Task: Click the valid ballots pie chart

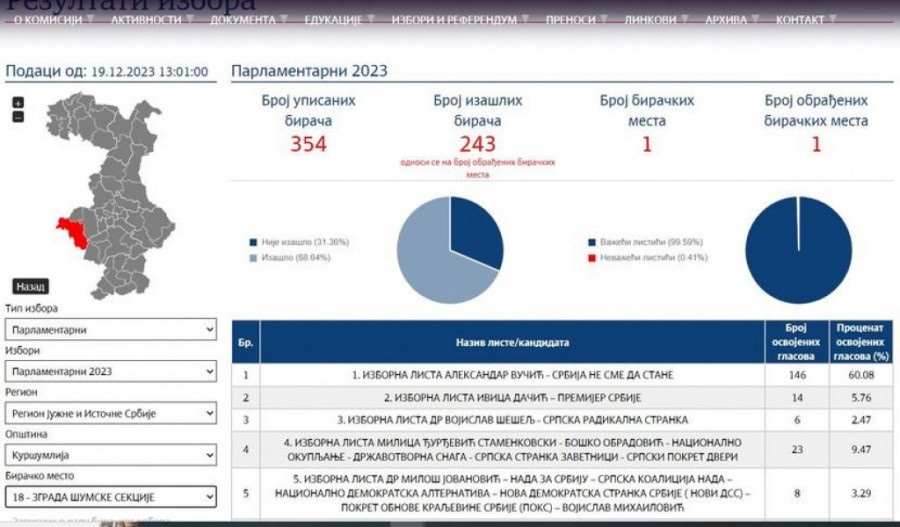Action: 798,250
